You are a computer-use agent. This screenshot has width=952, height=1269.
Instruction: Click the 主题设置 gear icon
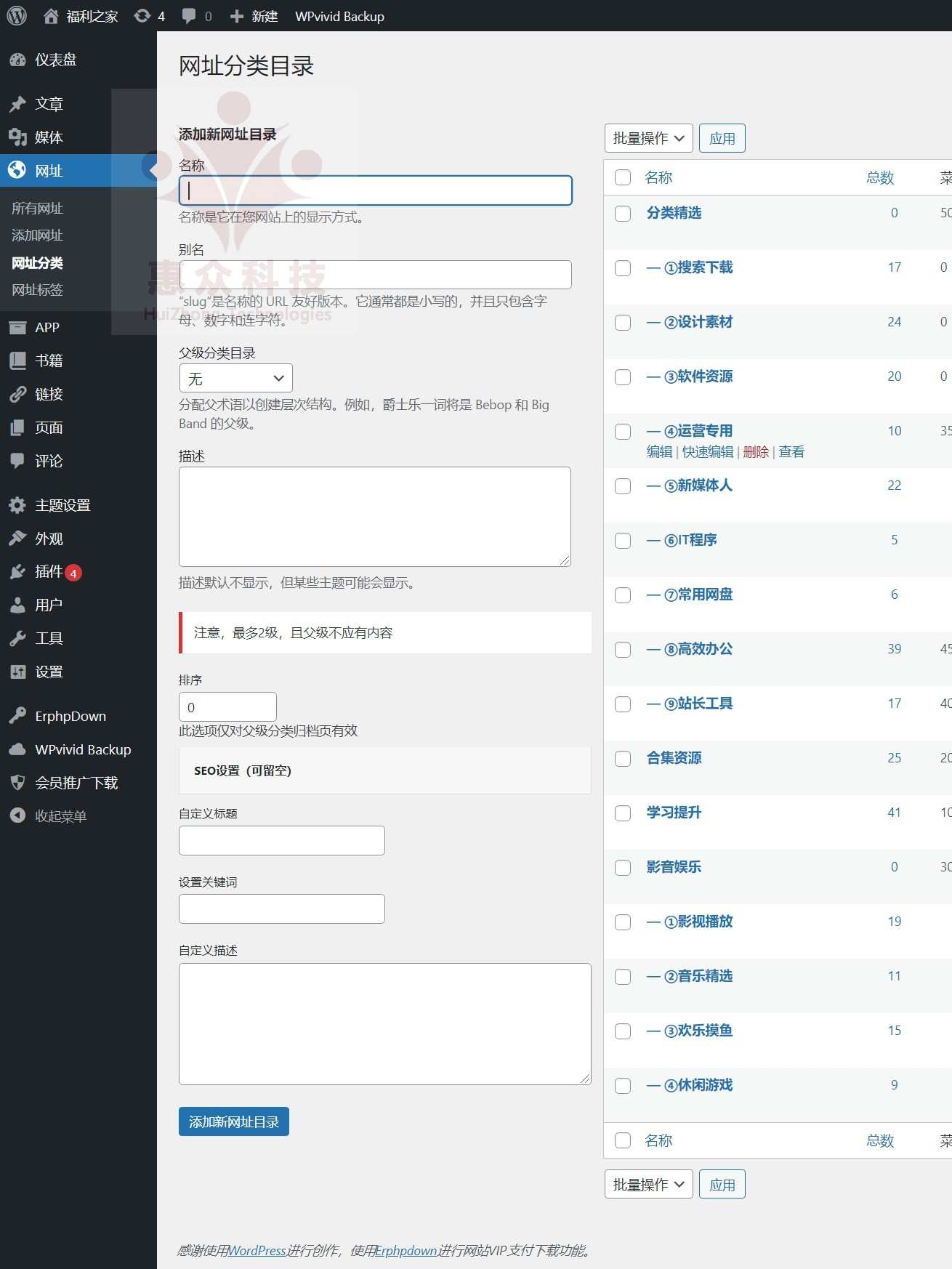point(17,505)
